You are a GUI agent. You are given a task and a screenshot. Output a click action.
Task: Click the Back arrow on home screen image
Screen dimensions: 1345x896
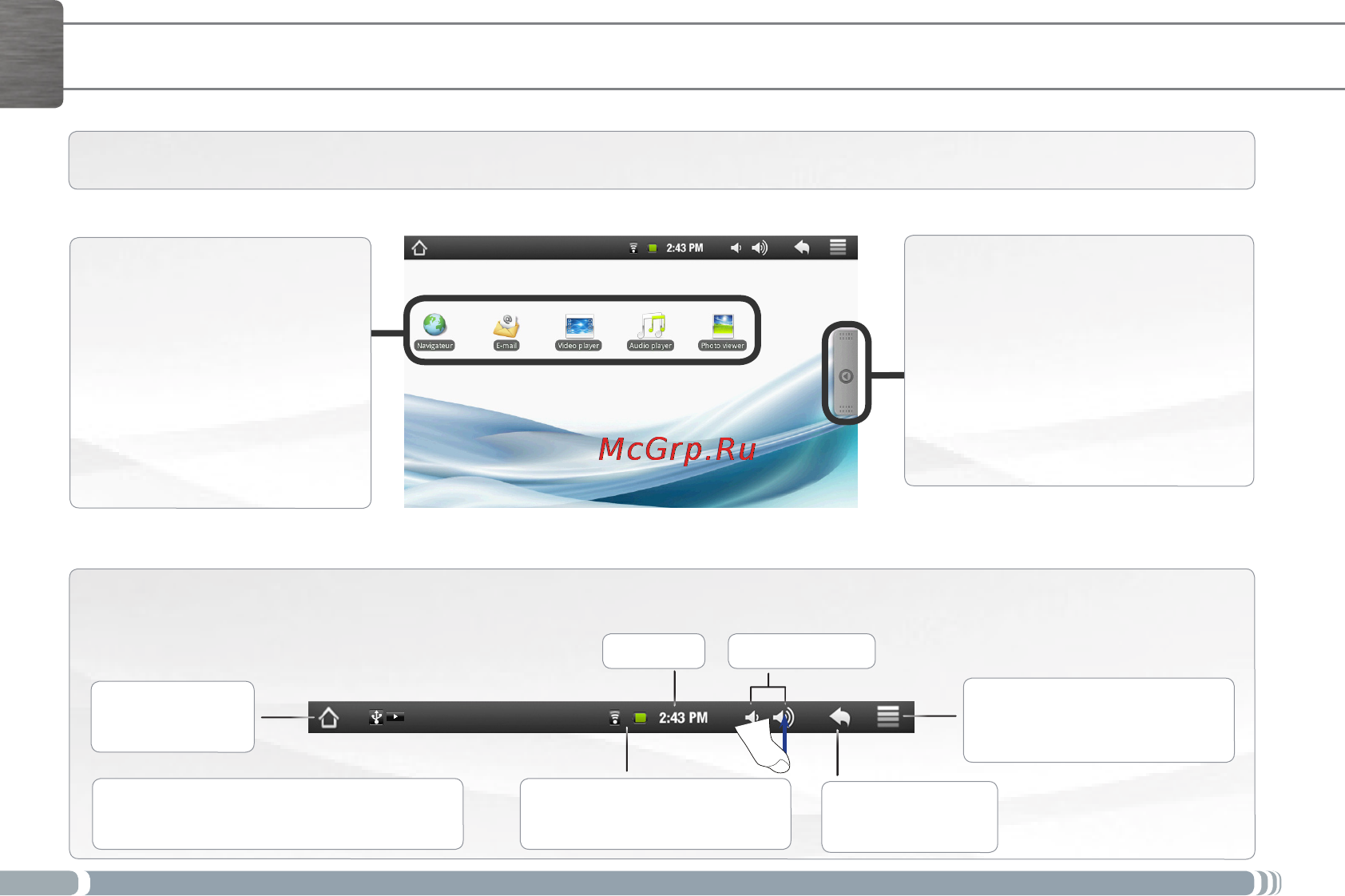pyautogui.click(x=802, y=248)
